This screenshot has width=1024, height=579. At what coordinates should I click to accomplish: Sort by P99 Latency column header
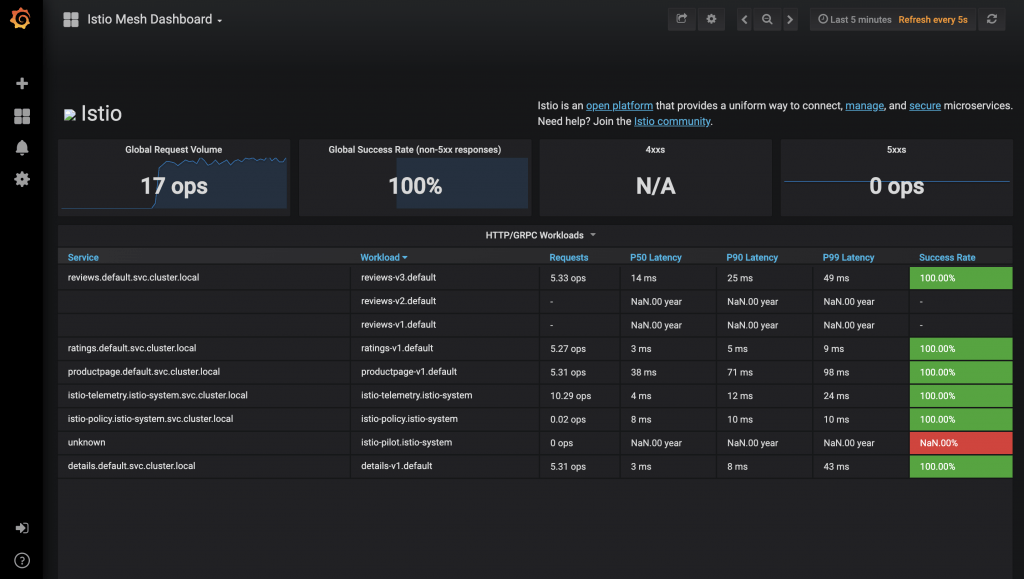point(848,257)
